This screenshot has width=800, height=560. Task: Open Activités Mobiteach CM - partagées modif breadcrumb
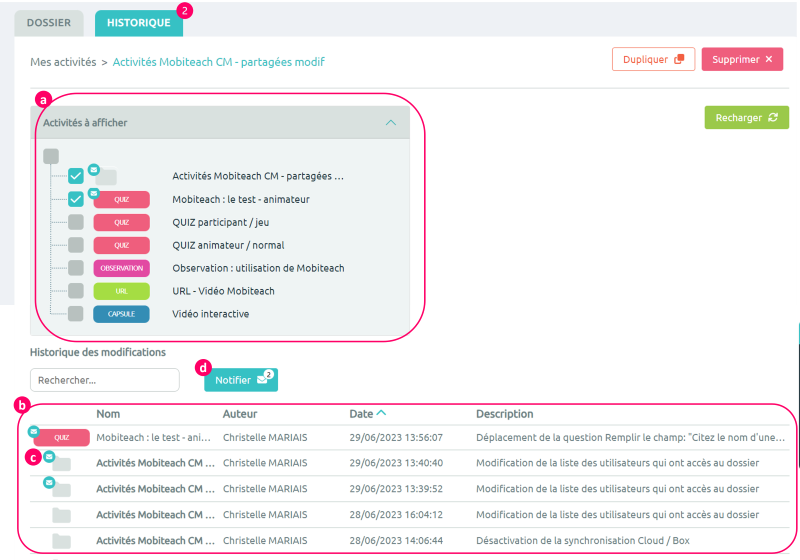[x=218, y=62]
